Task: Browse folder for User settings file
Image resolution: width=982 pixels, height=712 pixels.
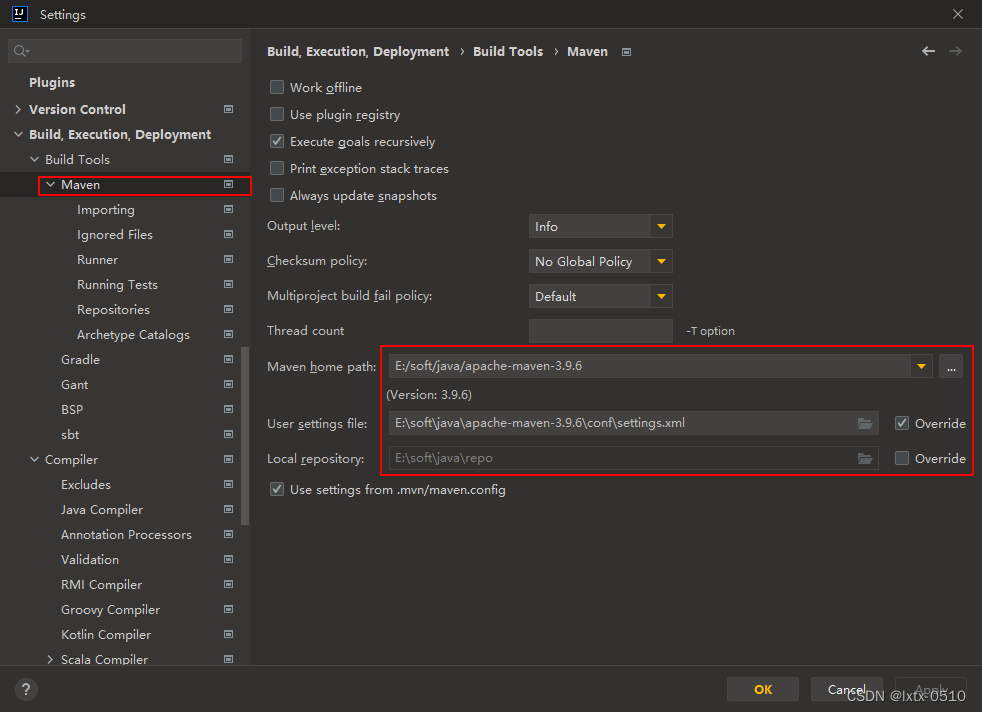Action: point(865,424)
